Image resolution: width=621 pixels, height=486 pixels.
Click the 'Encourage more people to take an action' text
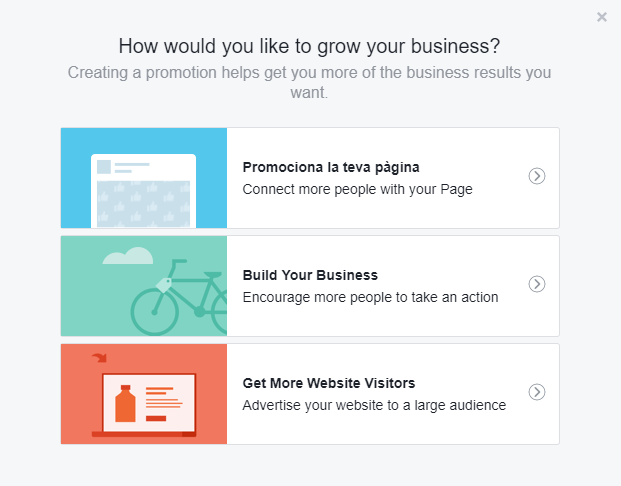tap(370, 297)
